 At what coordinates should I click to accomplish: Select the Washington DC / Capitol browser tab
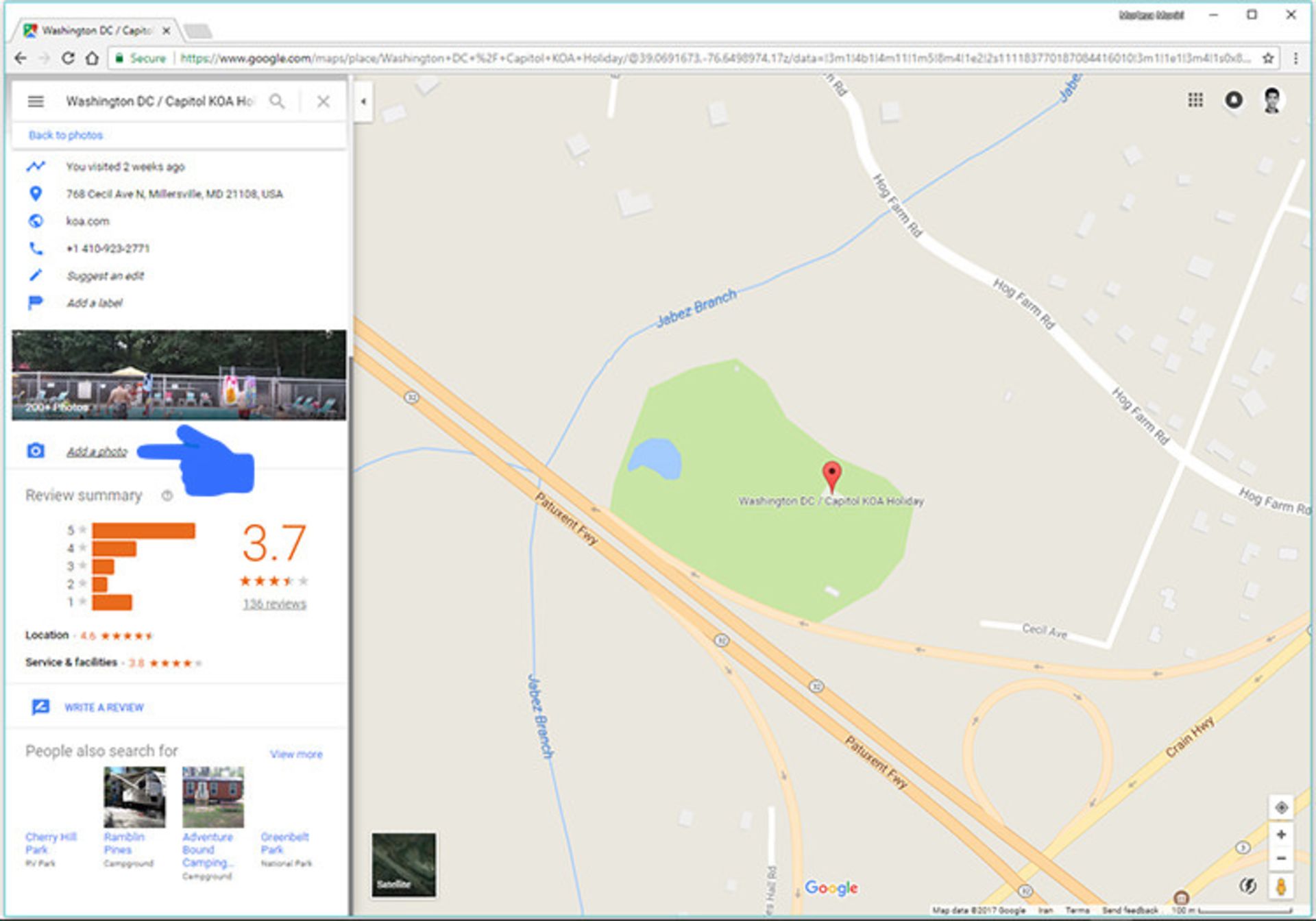pyautogui.click(x=96, y=30)
